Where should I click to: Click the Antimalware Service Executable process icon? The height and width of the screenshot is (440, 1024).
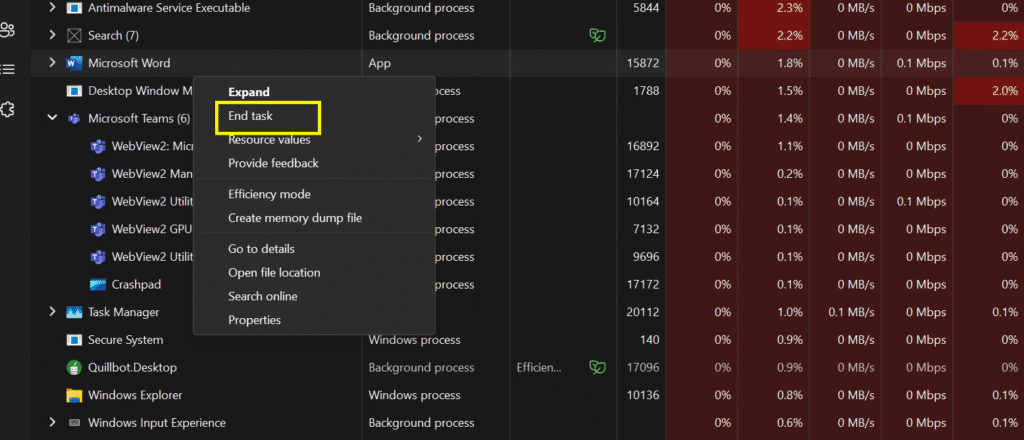point(74,8)
